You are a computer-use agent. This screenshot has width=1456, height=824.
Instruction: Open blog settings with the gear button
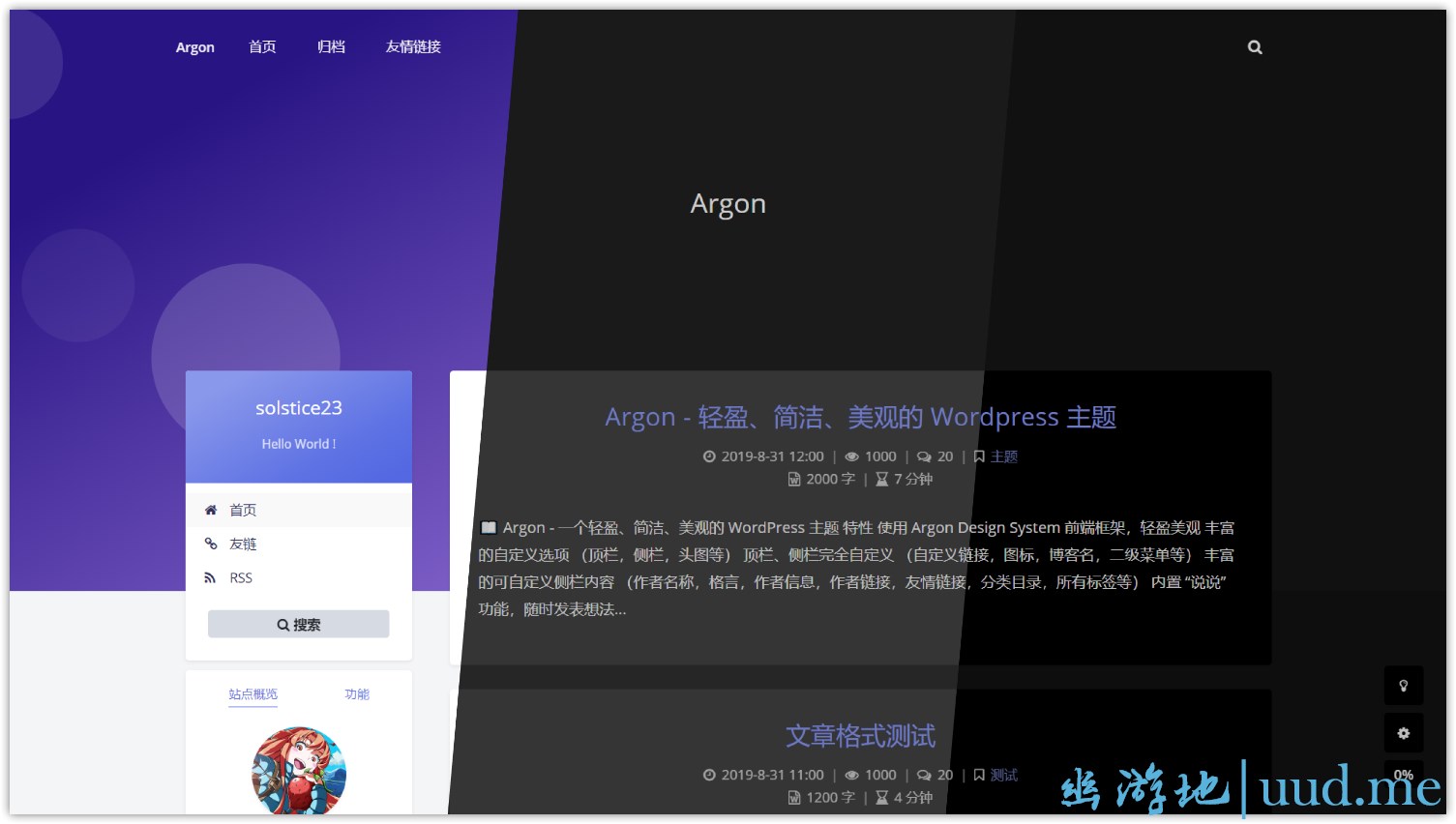pyautogui.click(x=1403, y=734)
